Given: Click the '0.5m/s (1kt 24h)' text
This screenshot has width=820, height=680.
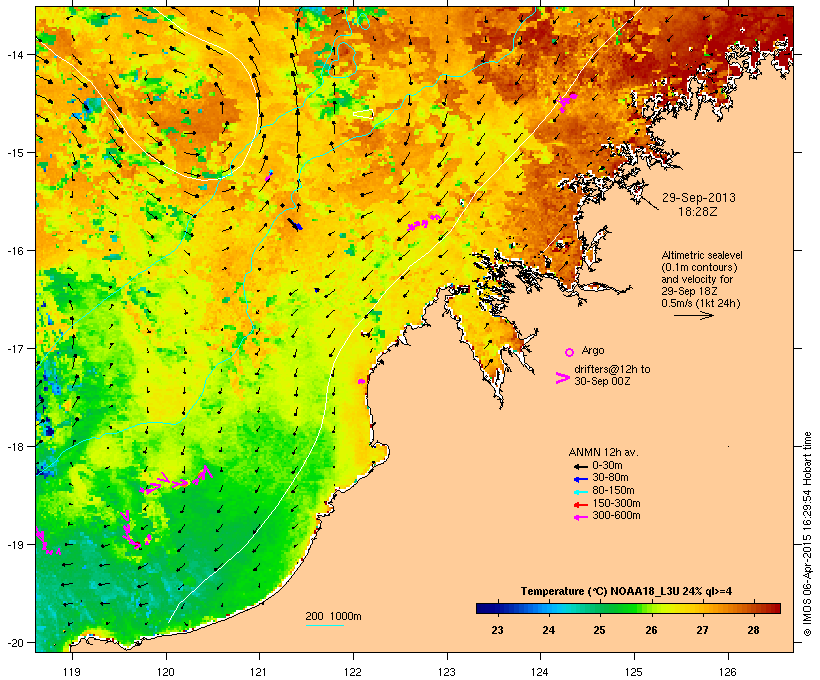Looking at the screenshot, I should point(701,303).
